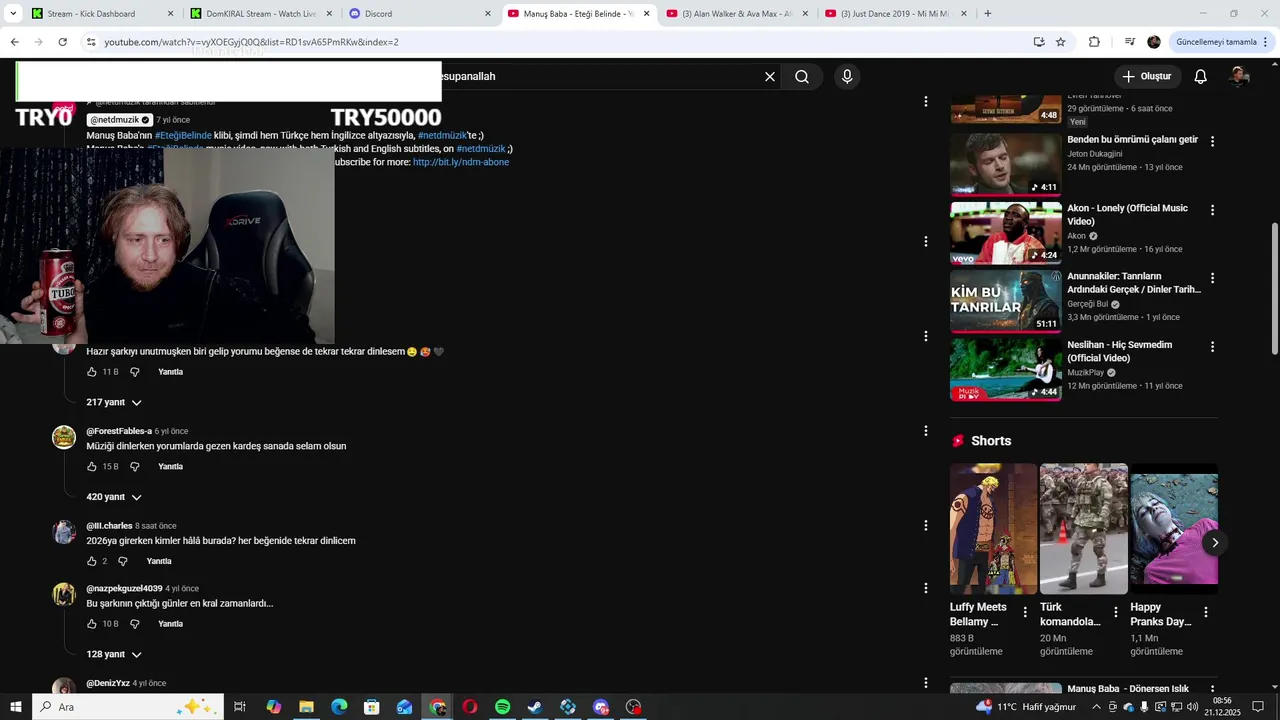Open the @ForestFables-a profile avatar
Viewport: 1280px width, 720px height.
click(64, 437)
